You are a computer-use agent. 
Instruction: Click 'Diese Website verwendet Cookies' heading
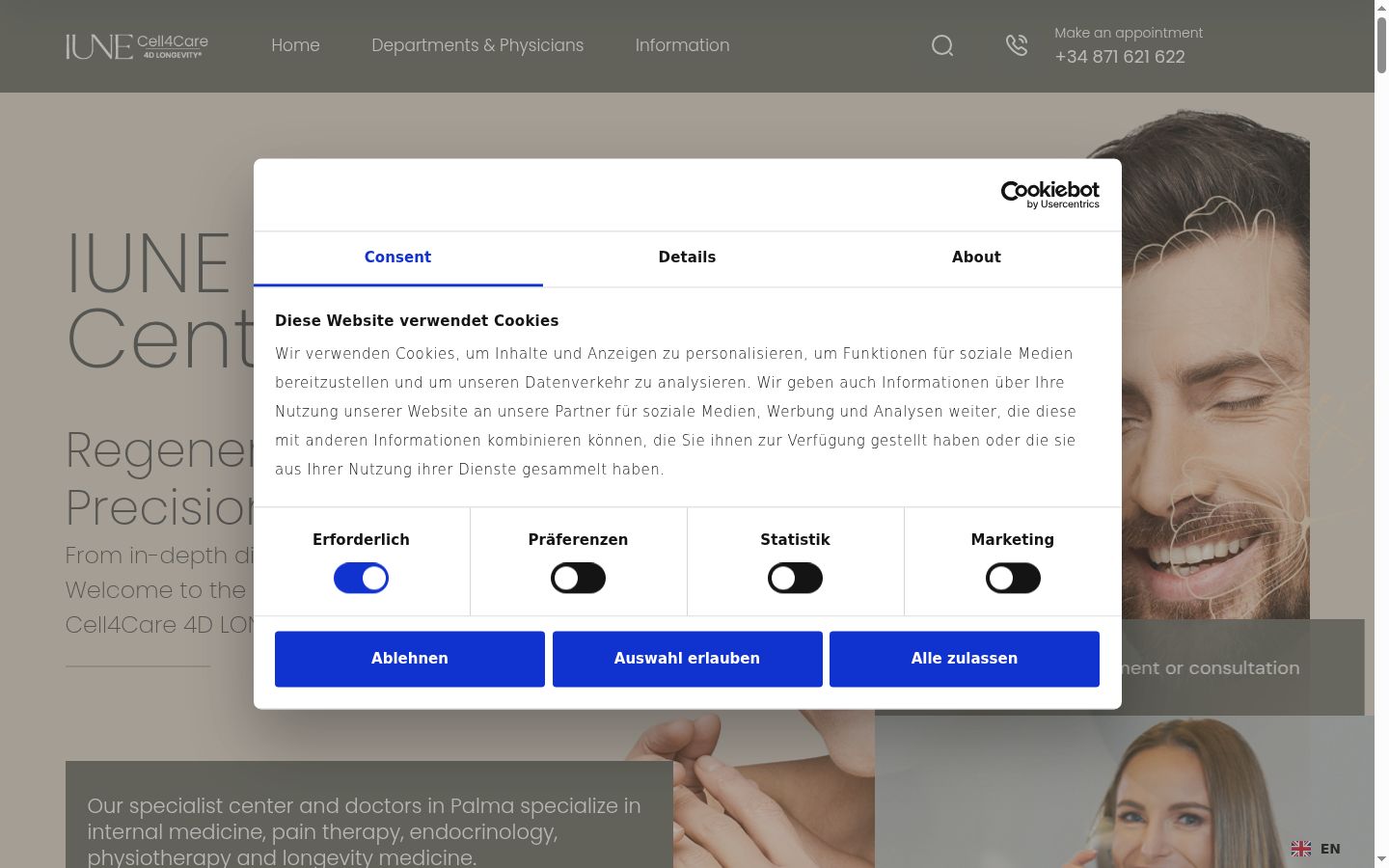coord(417,321)
